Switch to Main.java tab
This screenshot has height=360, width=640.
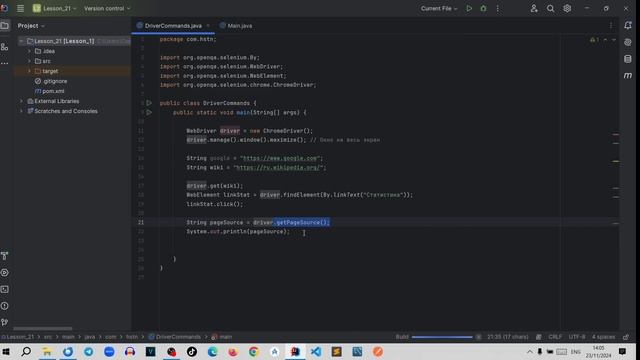236,26
